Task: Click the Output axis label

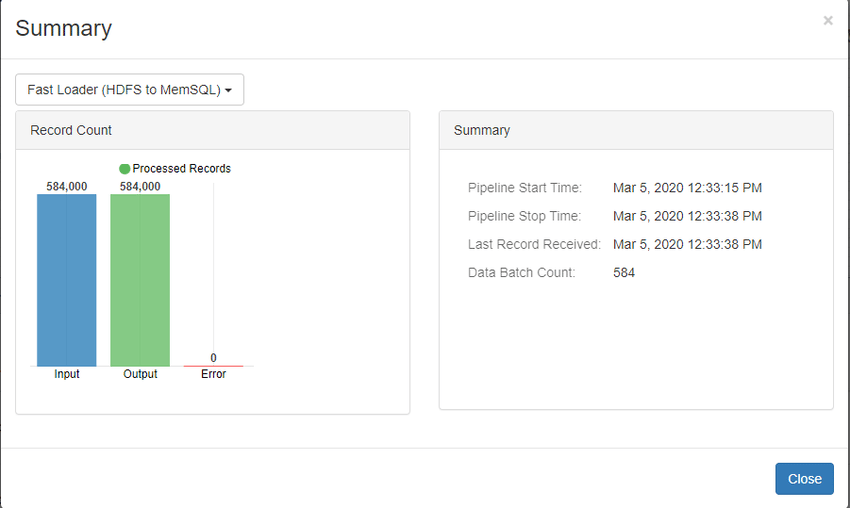Action: pos(140,375)
